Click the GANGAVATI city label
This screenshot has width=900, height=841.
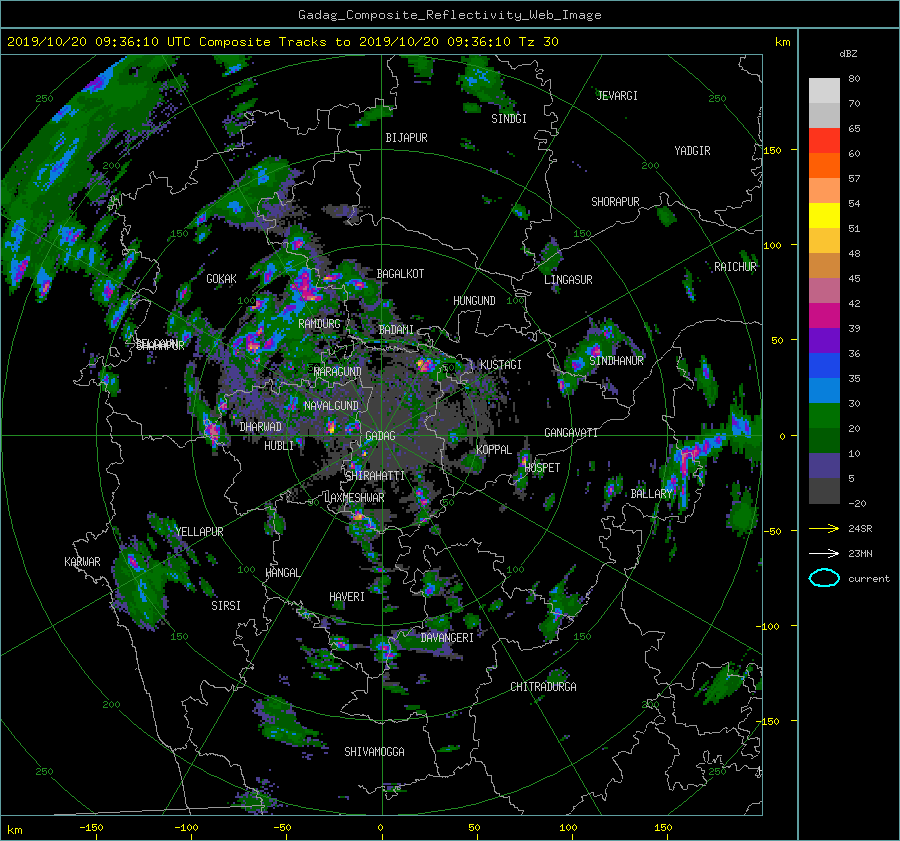pyautogui.click(x=571, y=433)
